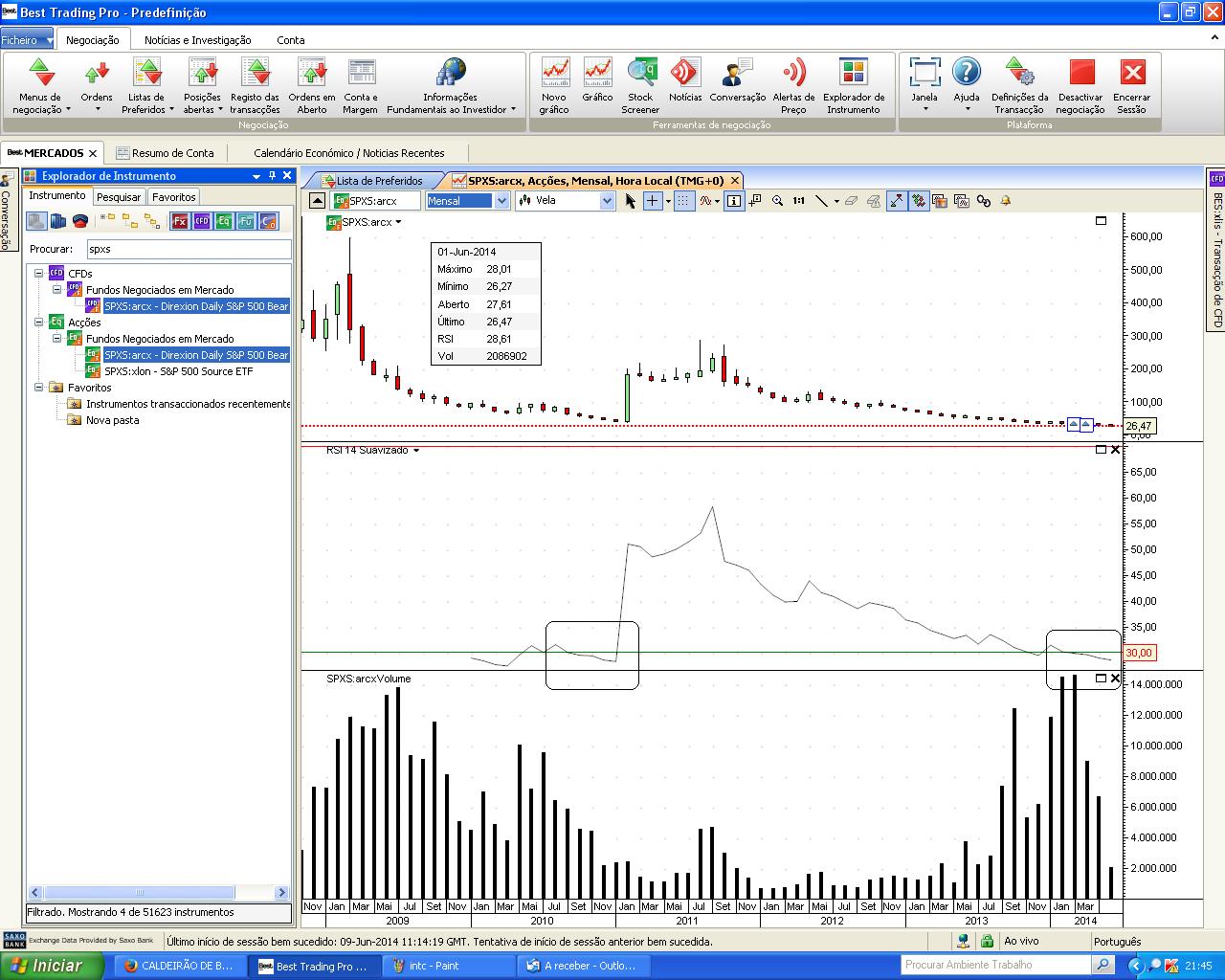Click the chart zoom magnifier icon
Image resolution: width=1225 pixels, height=980 pixels.
pos(777,201)
